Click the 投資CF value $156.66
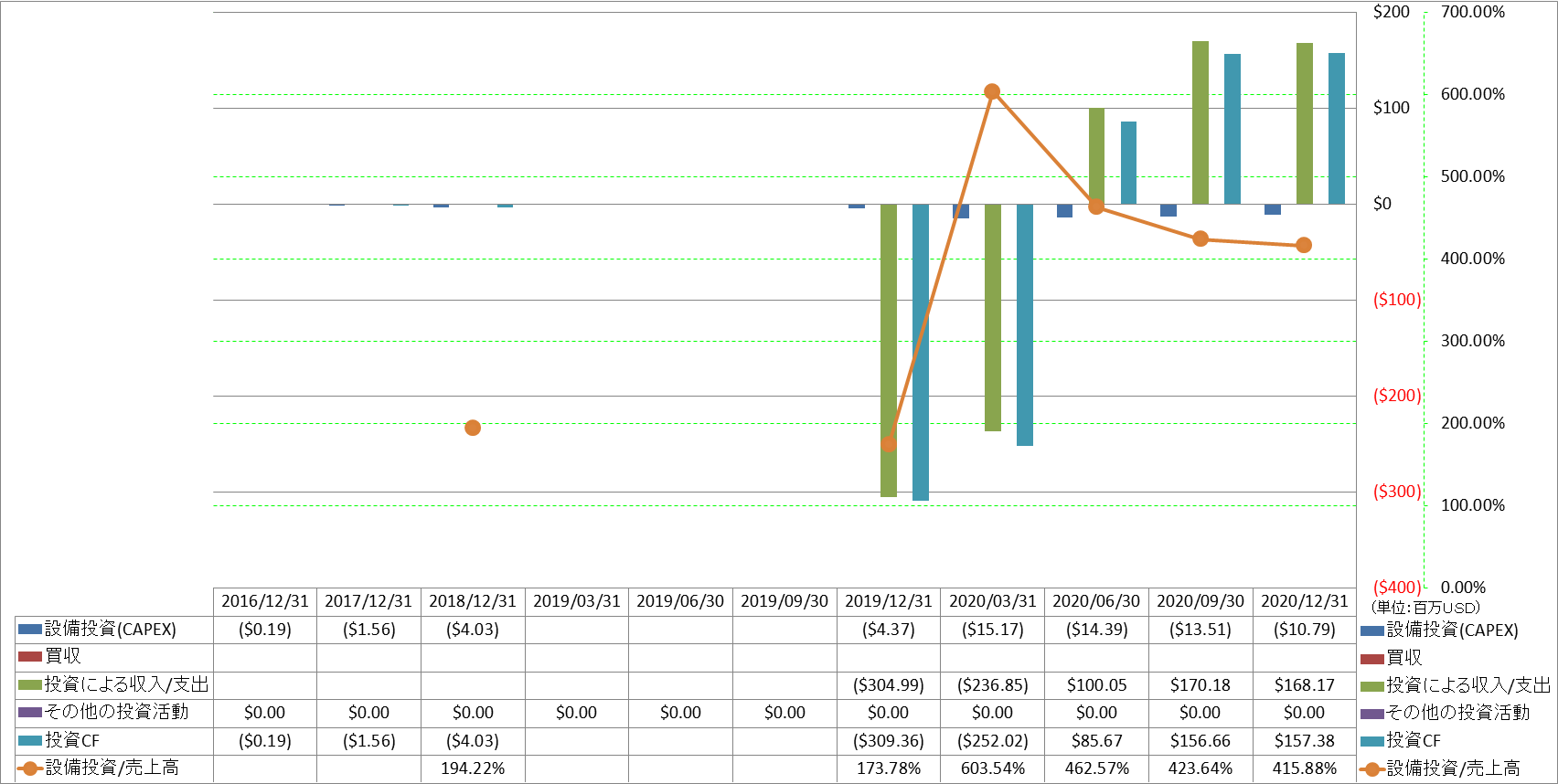The height and width of the screenshot is (784, 1558). tap(1201, 741)
